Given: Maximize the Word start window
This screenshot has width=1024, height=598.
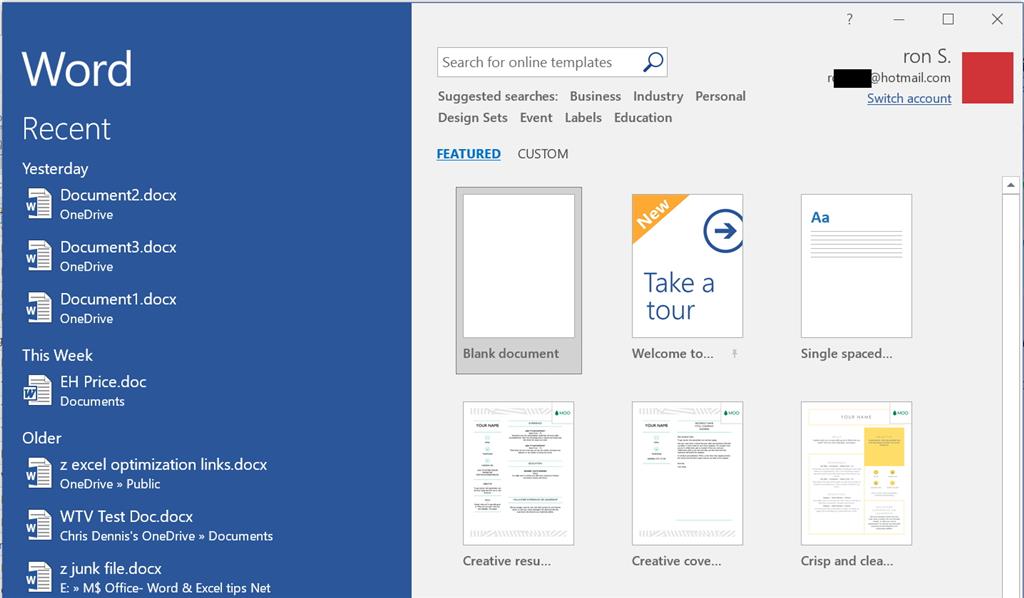Looking at the screenshot, I should pyautogui.click(x=948, y=20).
